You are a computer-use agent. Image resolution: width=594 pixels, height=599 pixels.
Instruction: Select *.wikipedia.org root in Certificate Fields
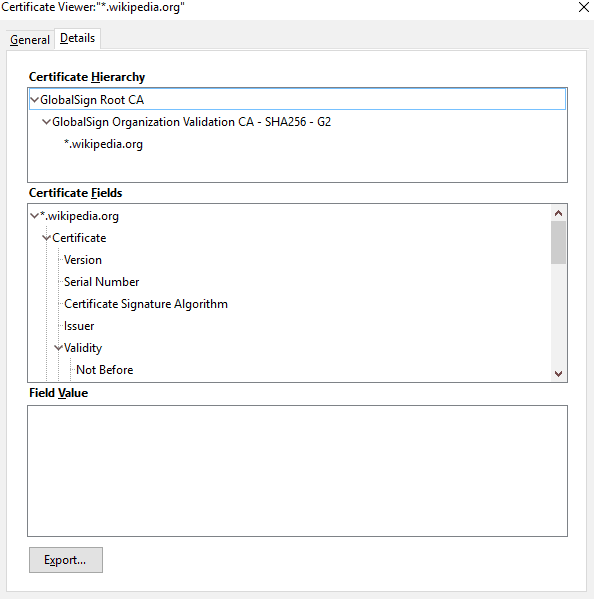[79, 216]
